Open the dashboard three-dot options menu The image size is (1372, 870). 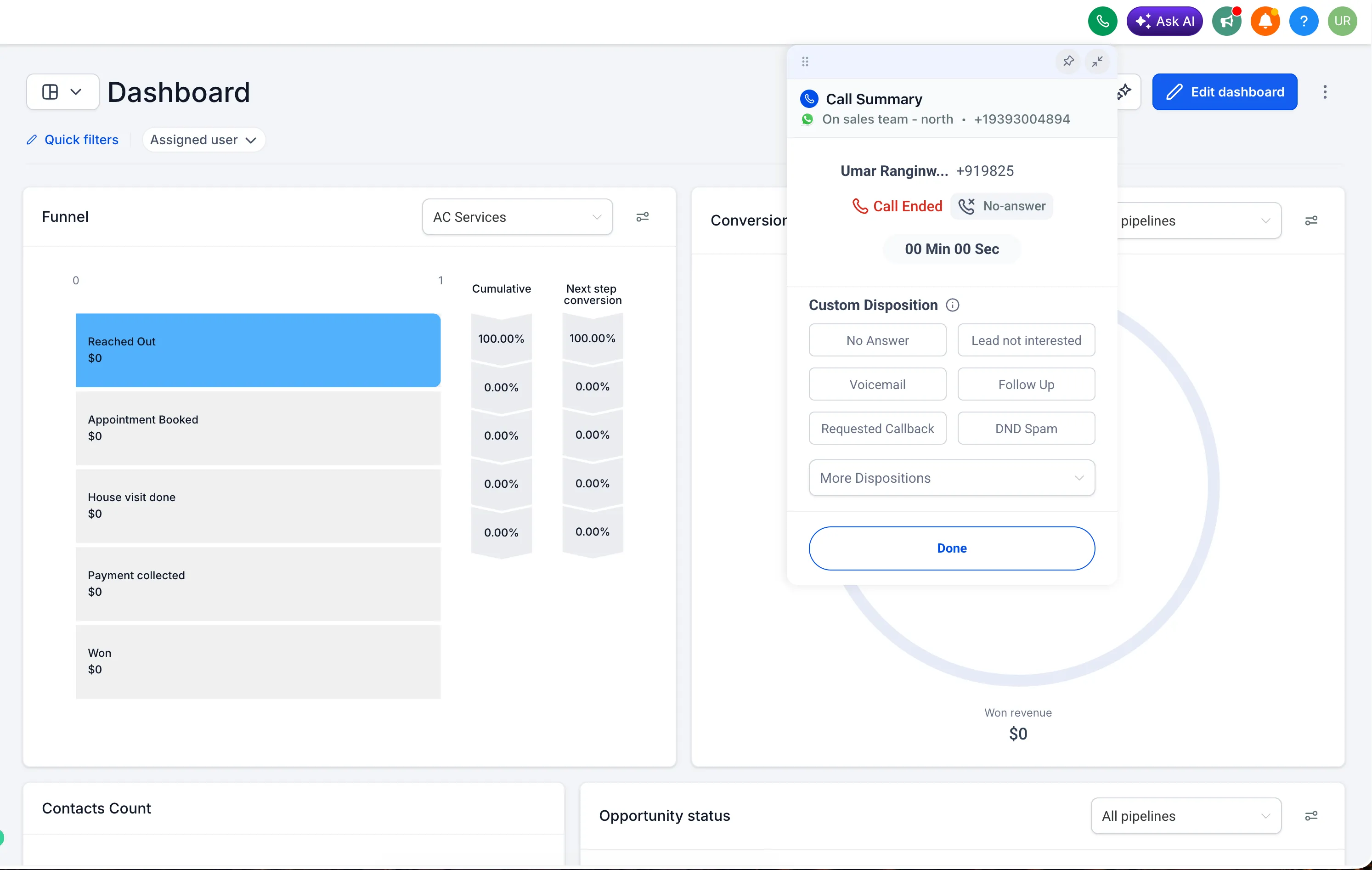[1325, 92]
